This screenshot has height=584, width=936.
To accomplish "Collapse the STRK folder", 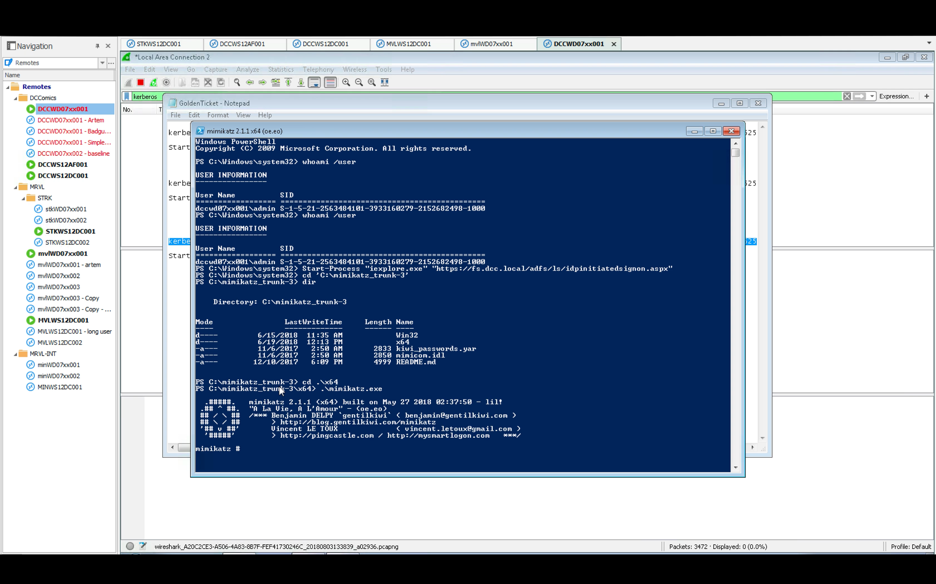I will click(x=23, y=198).
